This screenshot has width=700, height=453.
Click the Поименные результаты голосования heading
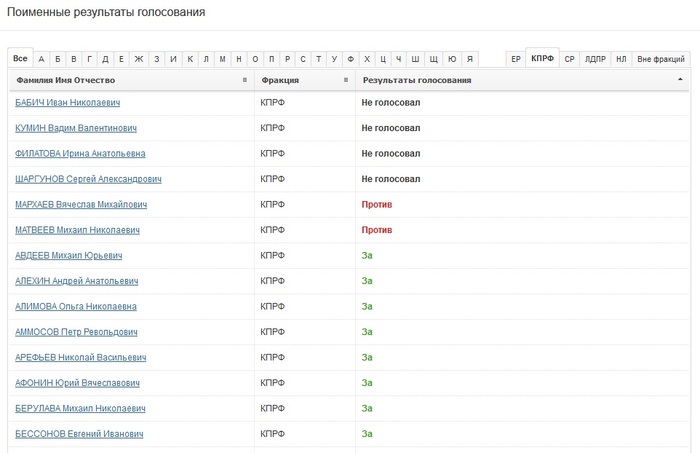(106, 12)
